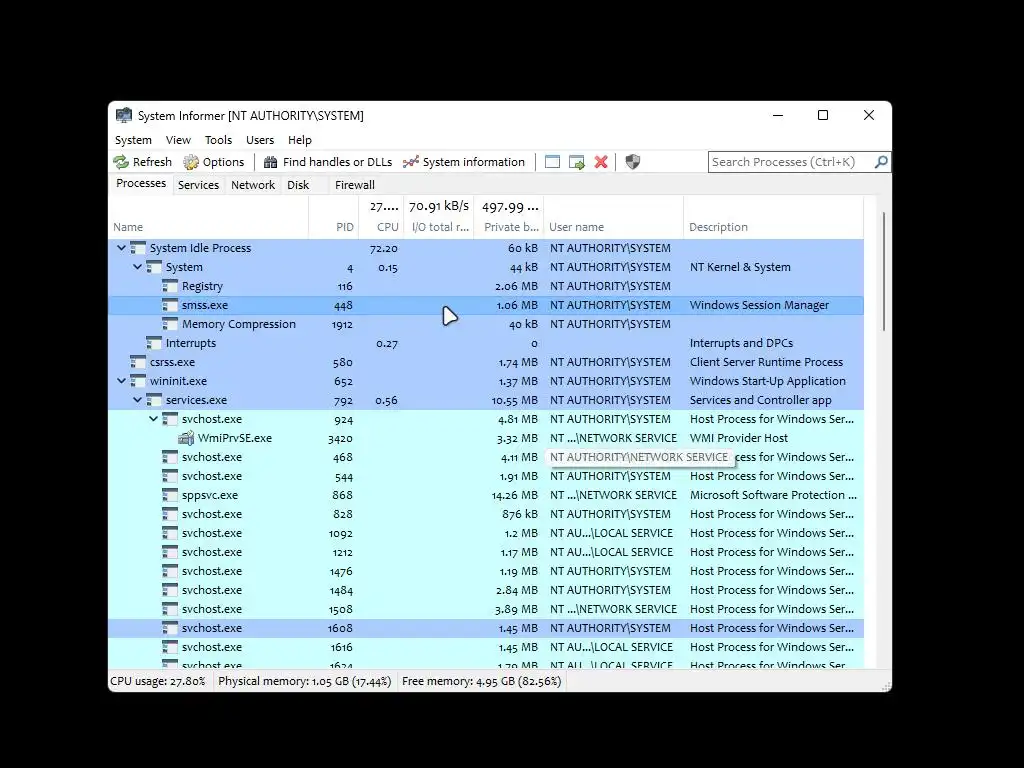Click the icon of svchost.exe PID 1484
This screenshot has width=1024, height=768.
click(170, 590)
